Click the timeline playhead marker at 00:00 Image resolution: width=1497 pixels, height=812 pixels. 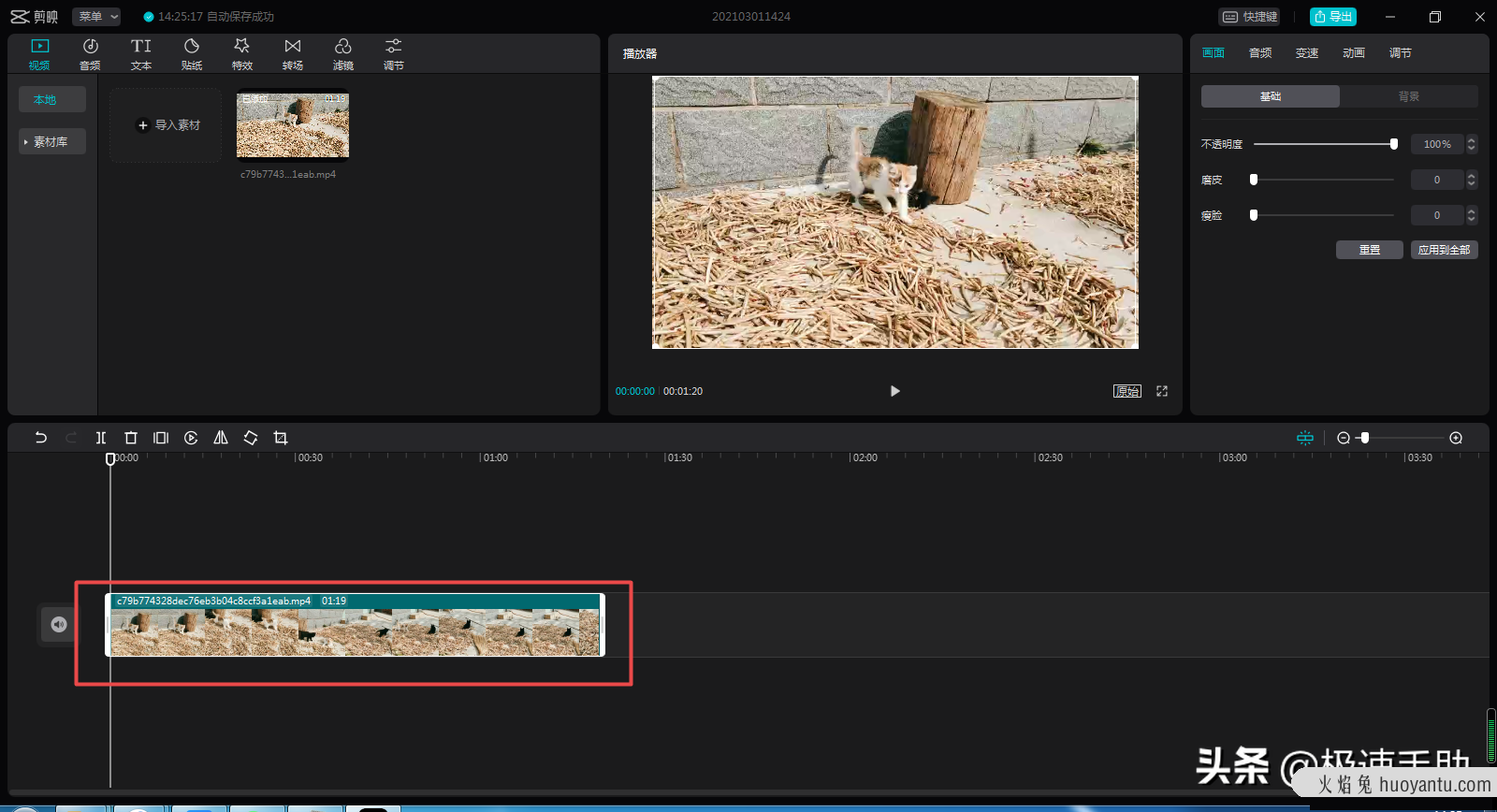pos(110,458)
